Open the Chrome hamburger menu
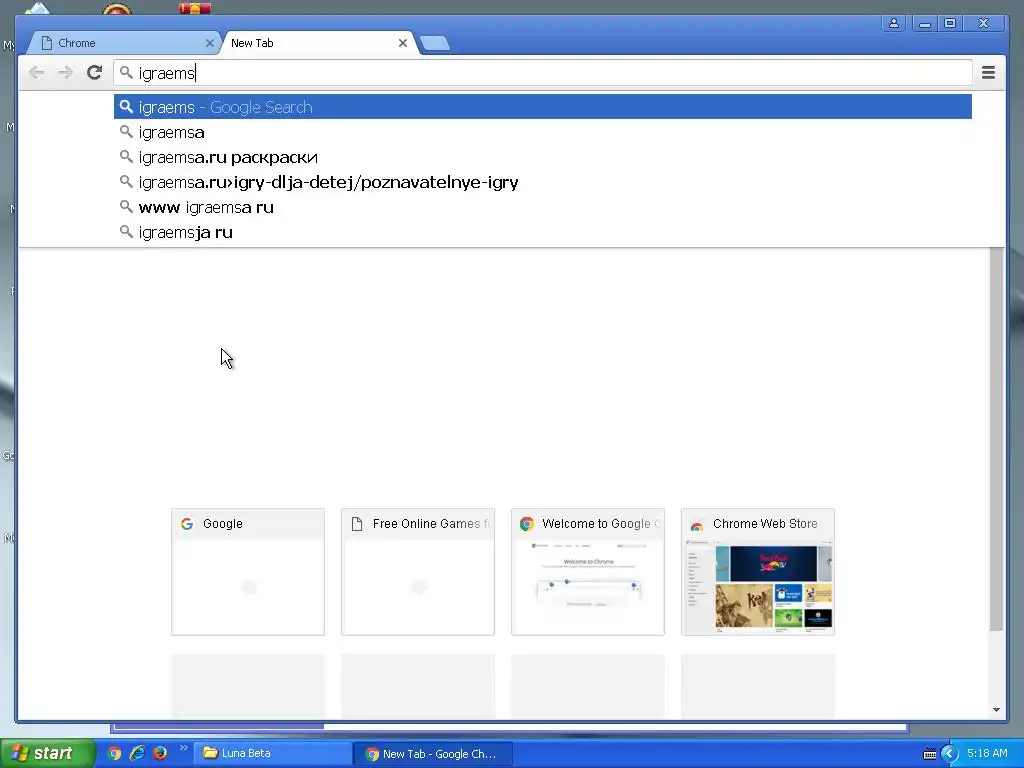This screenshot has width=1024, height=768. (988, 72)
